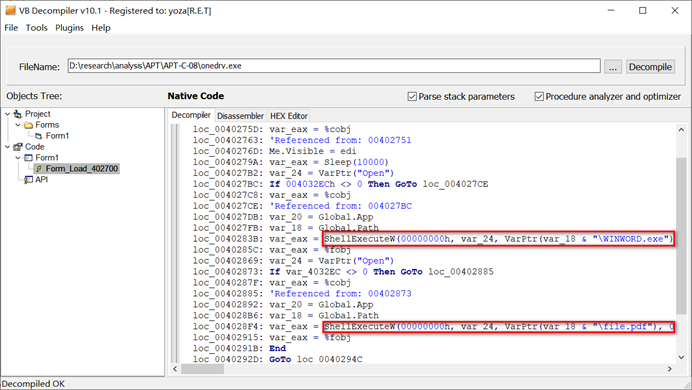Select Form_Load_402700 in the tree
Image resolution: width=692 pixels, height=390 pixels.
[82, 169]
